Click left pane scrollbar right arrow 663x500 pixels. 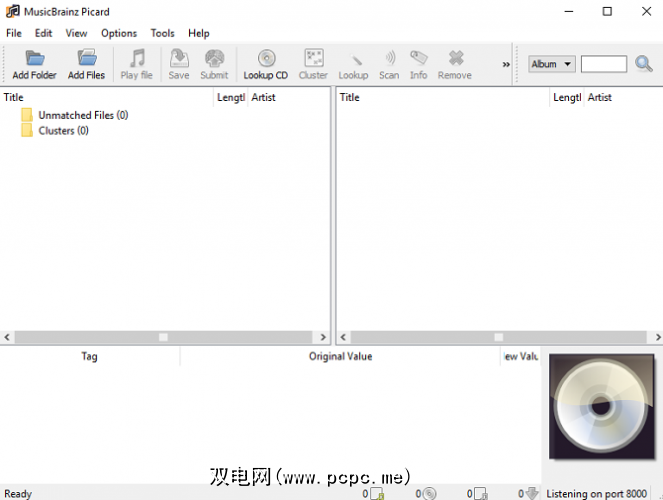323,337
